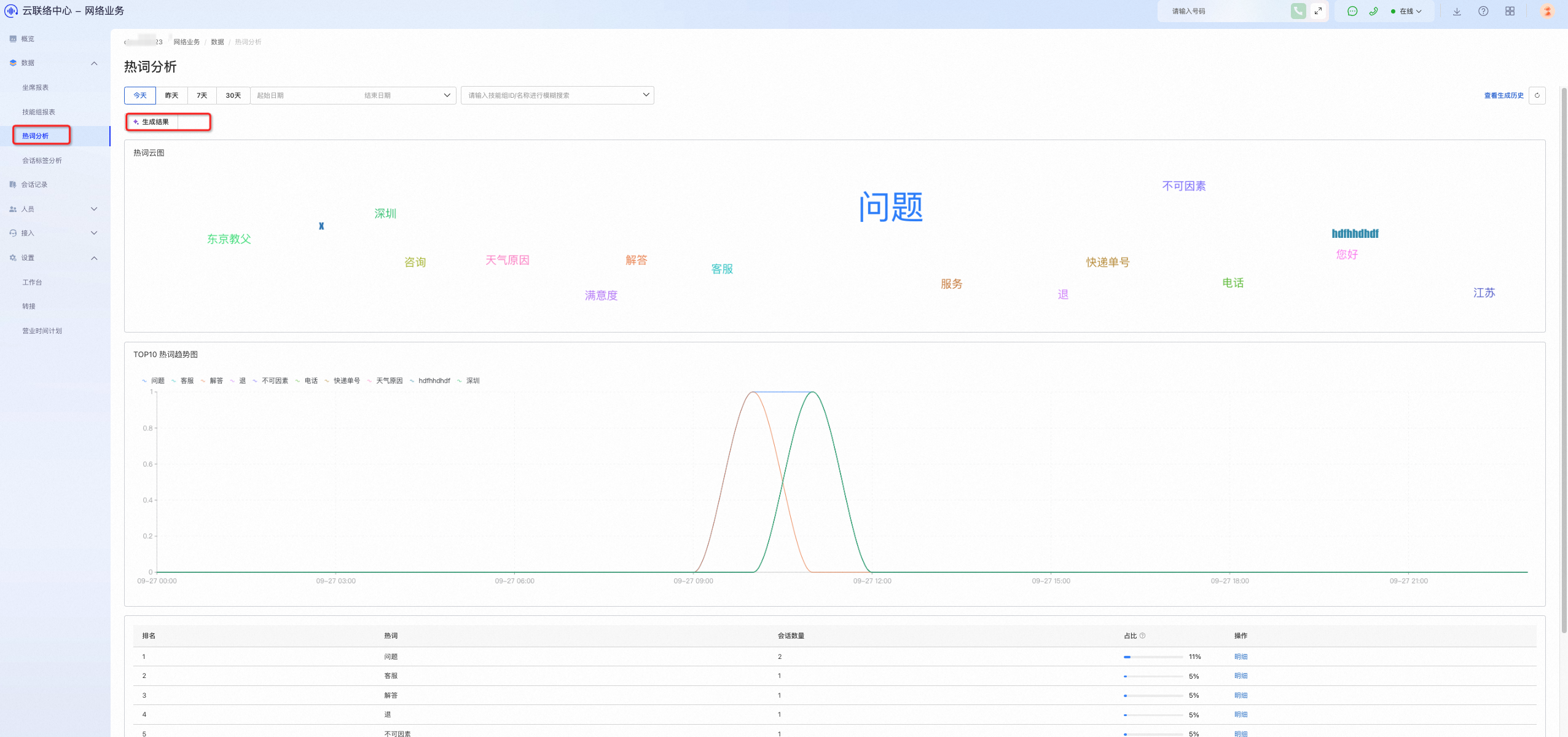Toggle the 问题 series in chart legend
1568x737 pixels.
point(153,380)
